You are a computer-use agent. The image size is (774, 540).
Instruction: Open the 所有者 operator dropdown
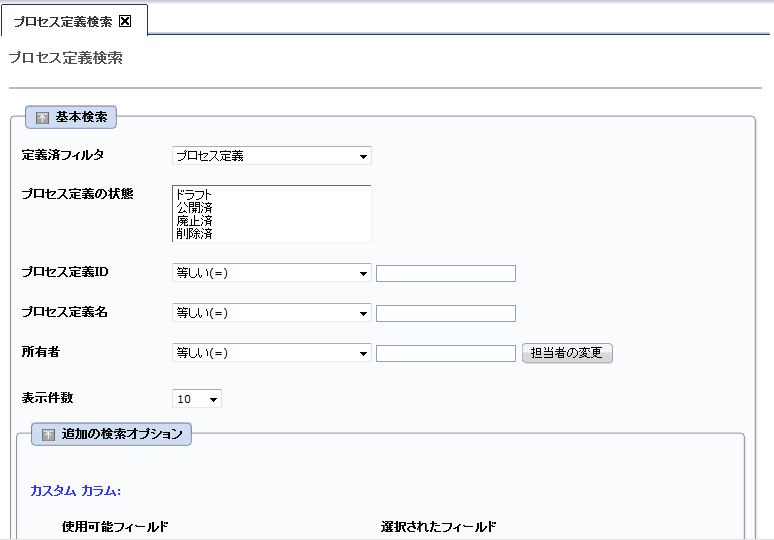[271, 353]
